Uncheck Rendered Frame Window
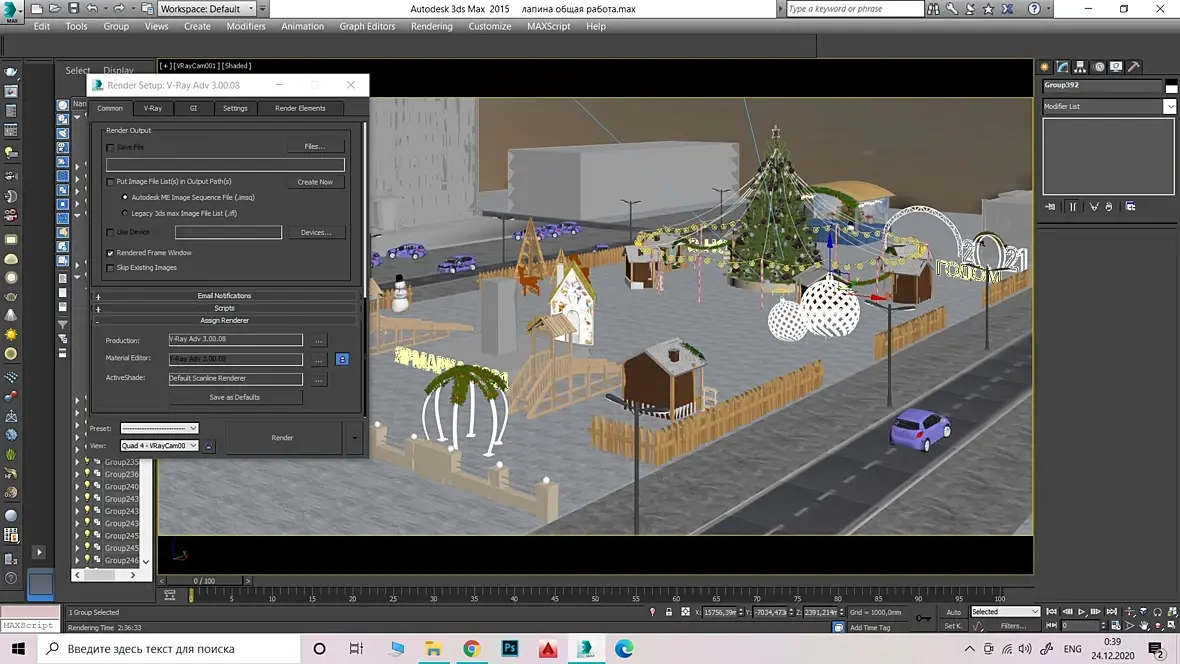Viewport: 1180px width, 664px height. (x=111, y=253)
